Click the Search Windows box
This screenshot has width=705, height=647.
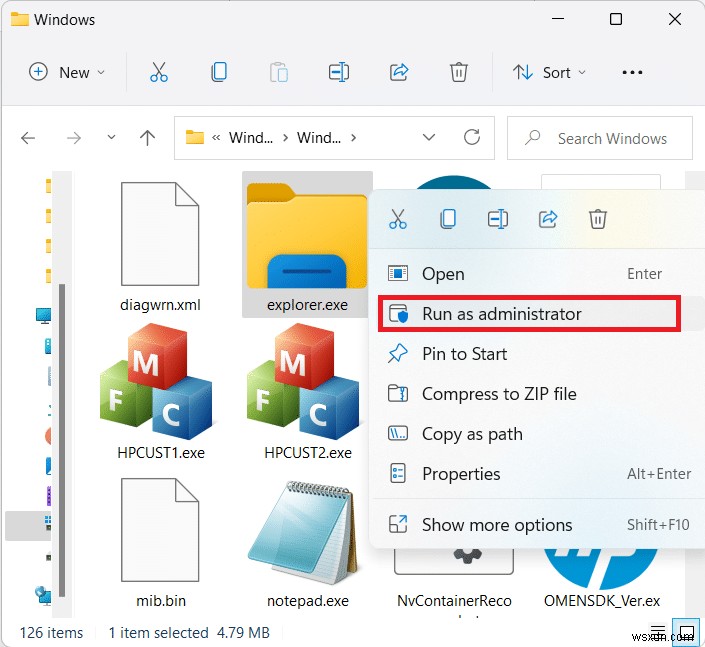pyautogui.click(x=600, y=138)
